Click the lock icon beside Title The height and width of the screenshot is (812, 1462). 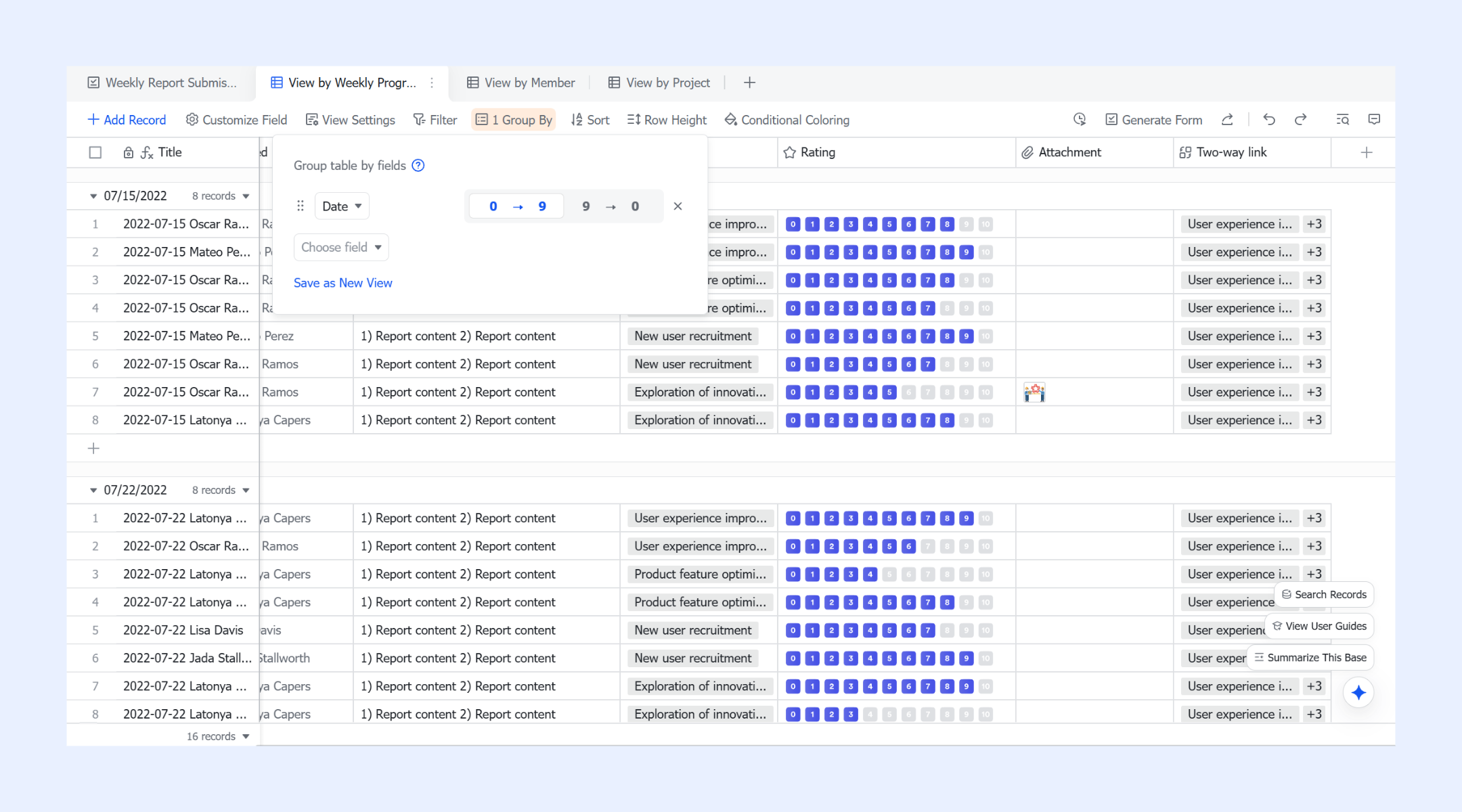tap(128, 152)
